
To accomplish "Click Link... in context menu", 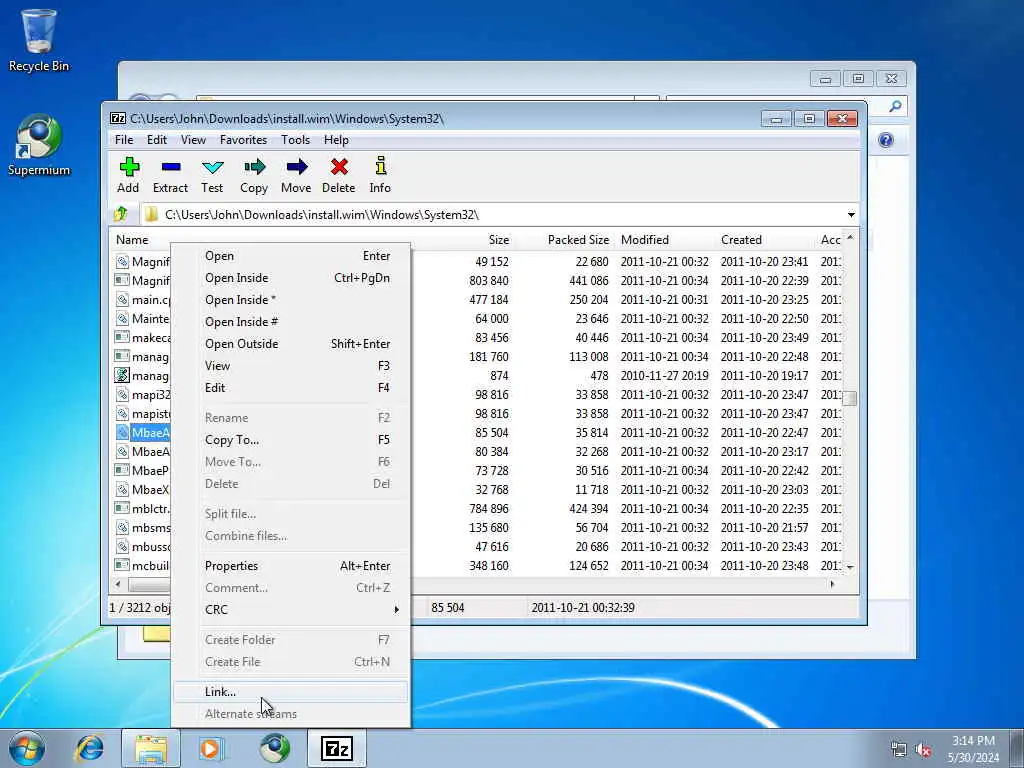I will pyautogui.click(x=291, y=692).
